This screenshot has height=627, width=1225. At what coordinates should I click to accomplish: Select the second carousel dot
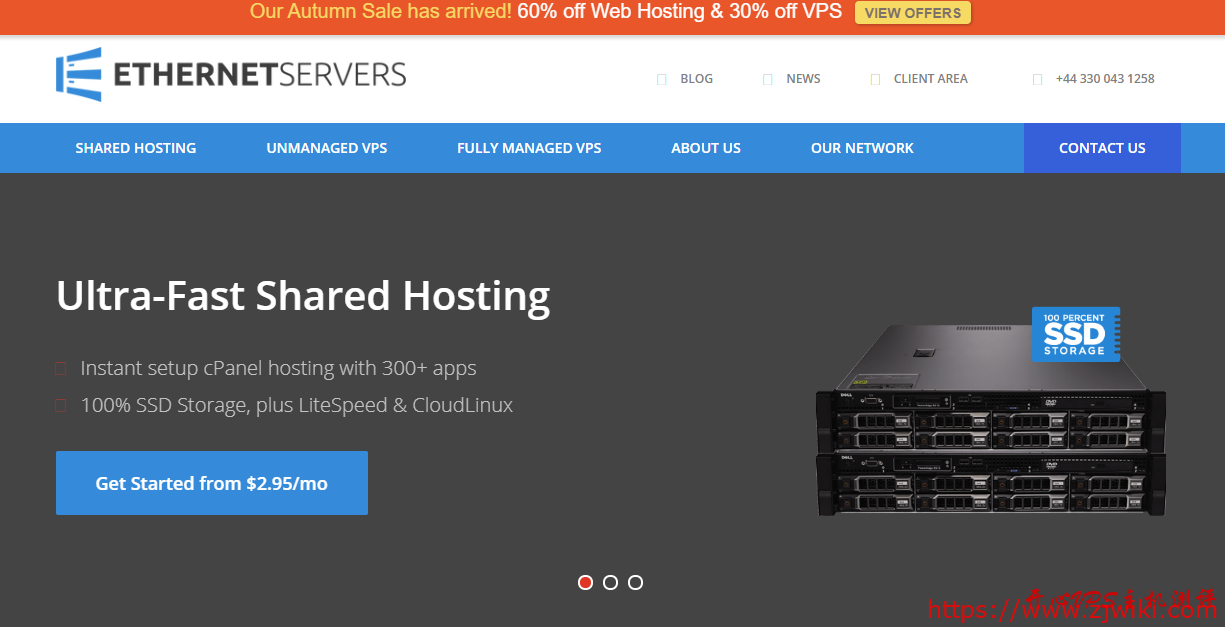click(610, 582)
